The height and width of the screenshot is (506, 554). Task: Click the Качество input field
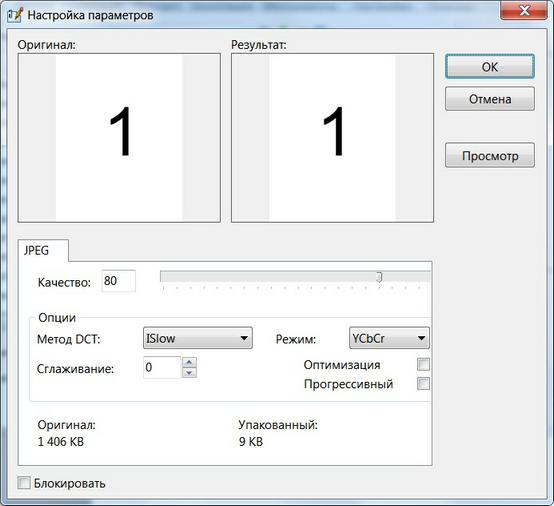(x=118, y=281)
